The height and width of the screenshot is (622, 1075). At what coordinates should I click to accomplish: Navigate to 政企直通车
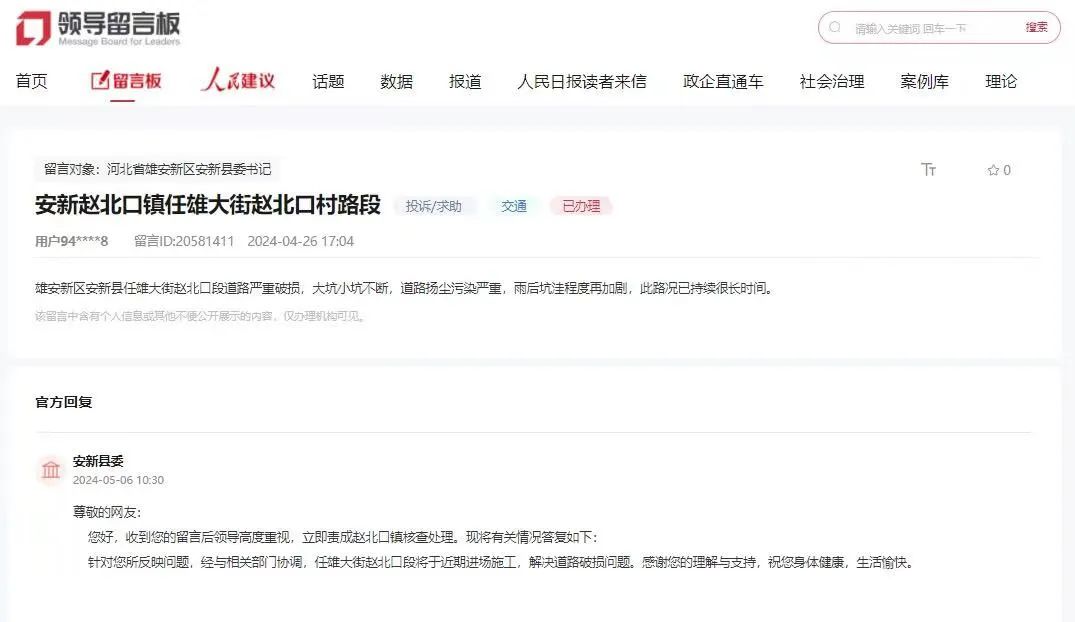pos(723,82)
